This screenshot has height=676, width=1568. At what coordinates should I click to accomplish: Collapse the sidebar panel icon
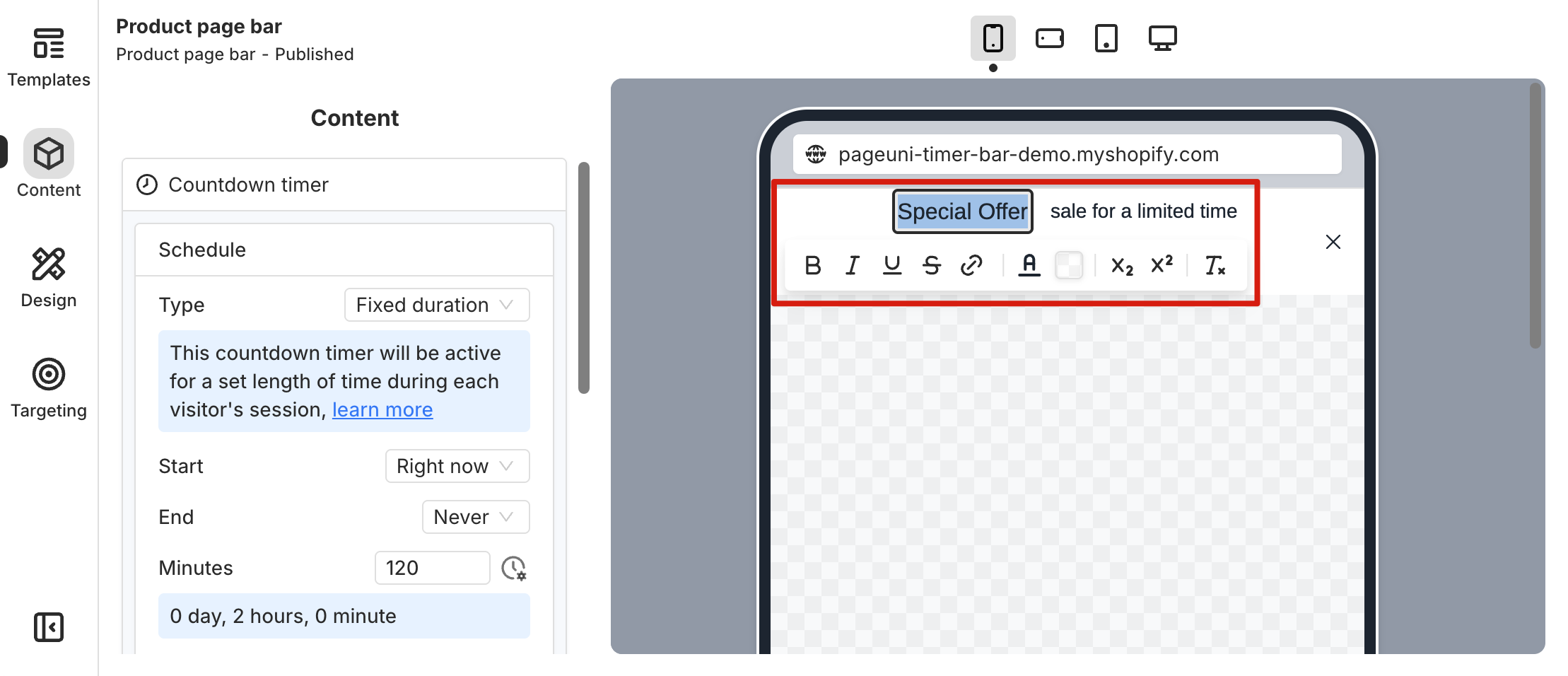click(49, 627)
